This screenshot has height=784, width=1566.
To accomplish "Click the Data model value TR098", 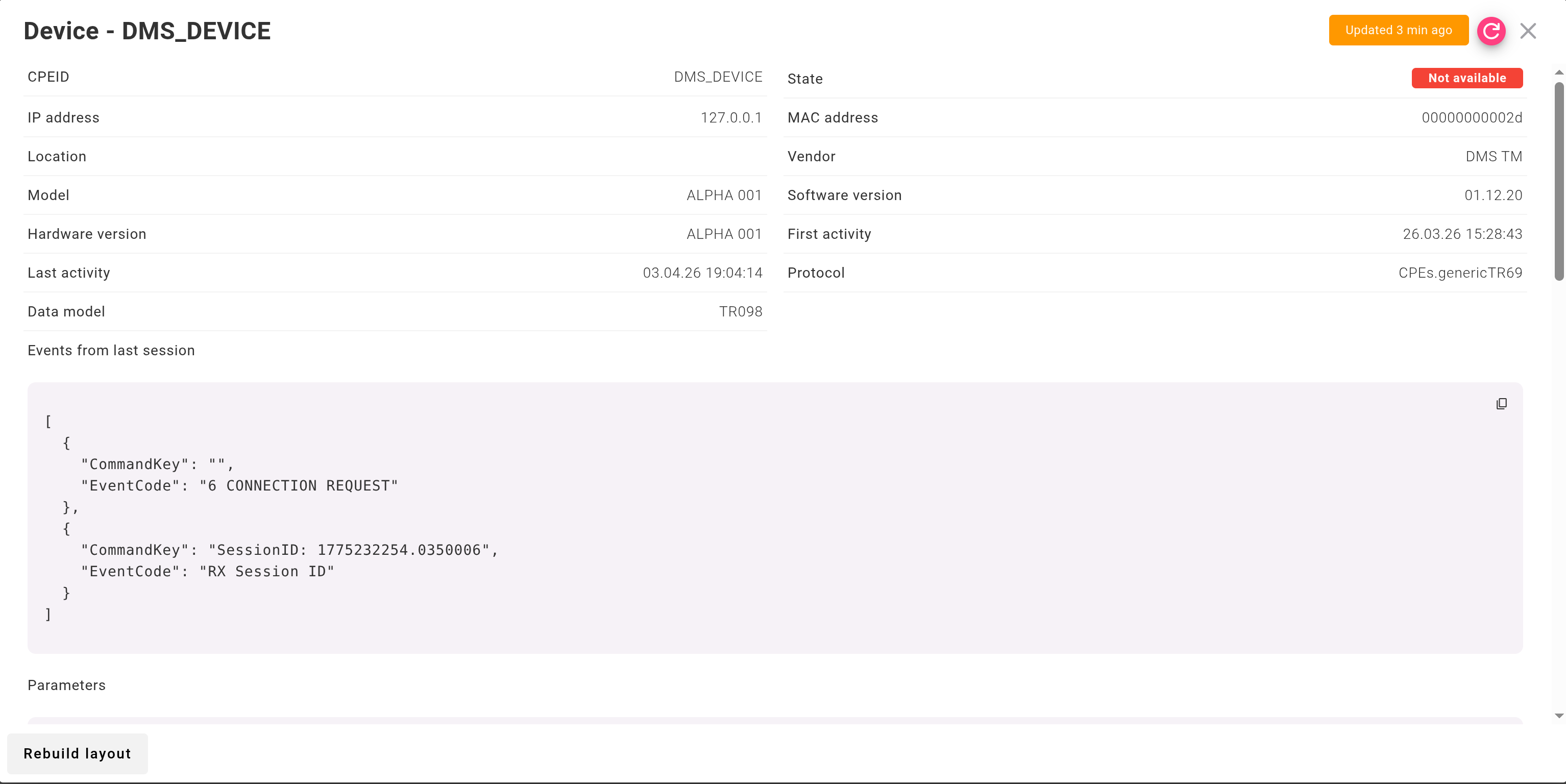I will pos(741,311).
